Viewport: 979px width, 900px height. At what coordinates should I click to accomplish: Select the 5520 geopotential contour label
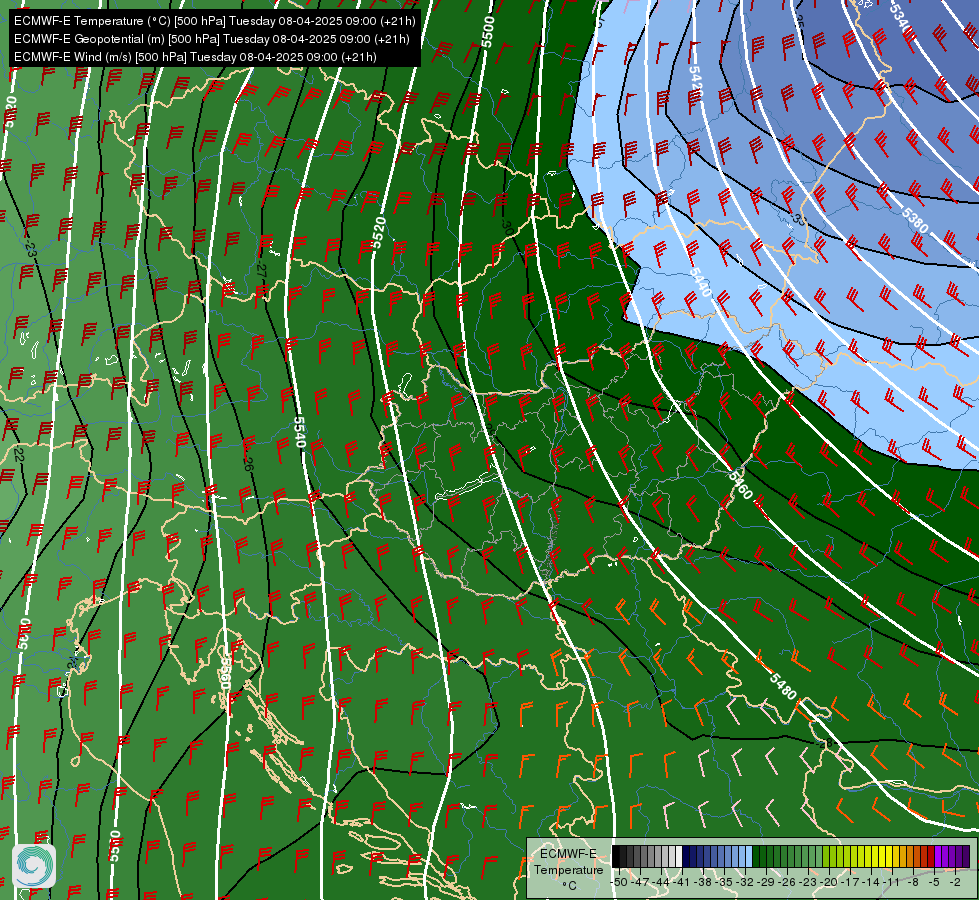pos(380,232)
